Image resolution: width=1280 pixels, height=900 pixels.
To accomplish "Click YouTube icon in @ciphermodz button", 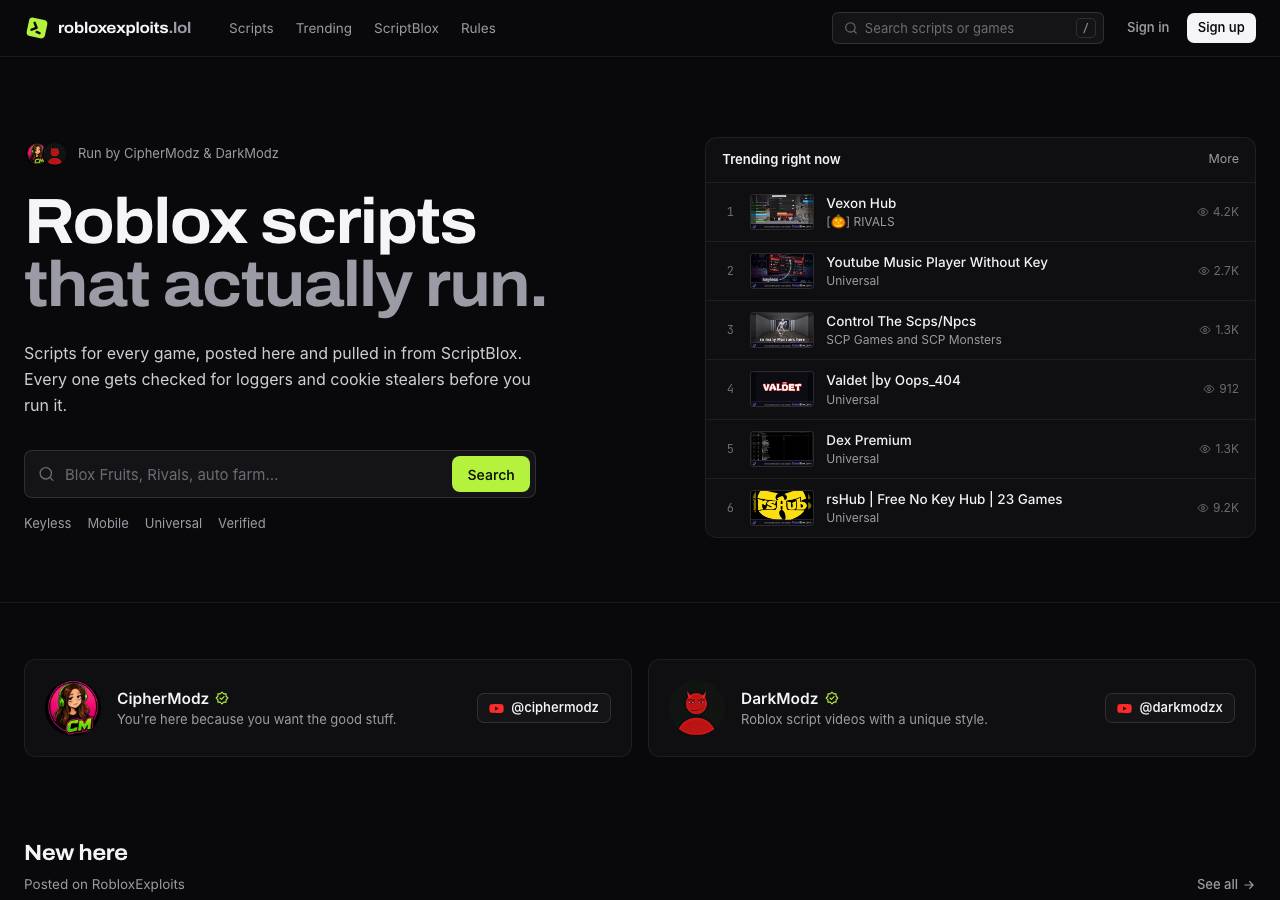I will [496, 708].
